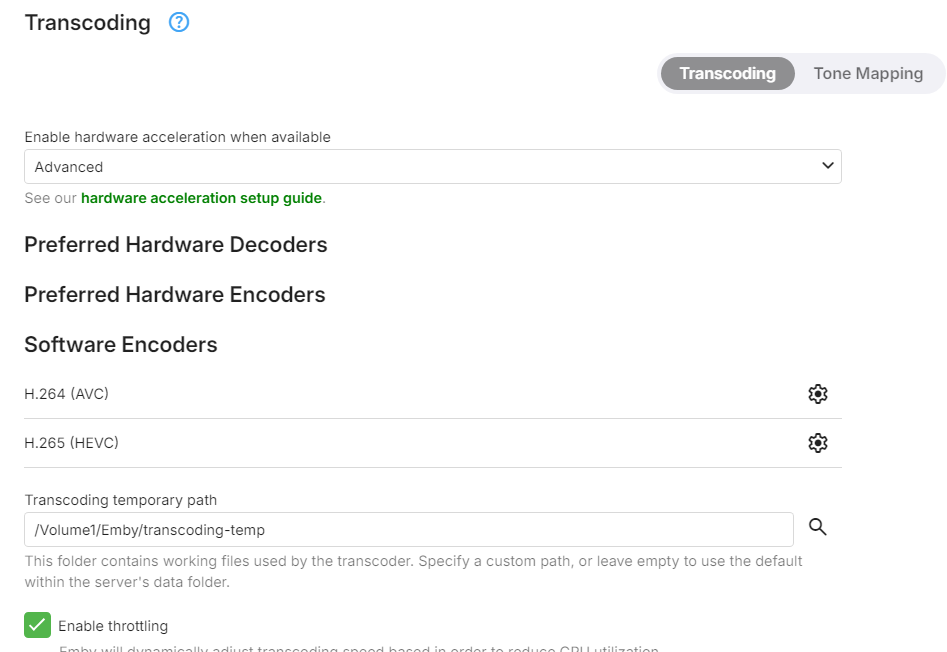Viewport: 947px width, 652px height.
Task: Browse for transcoding temporary path folder
Action: pos(818,527)
